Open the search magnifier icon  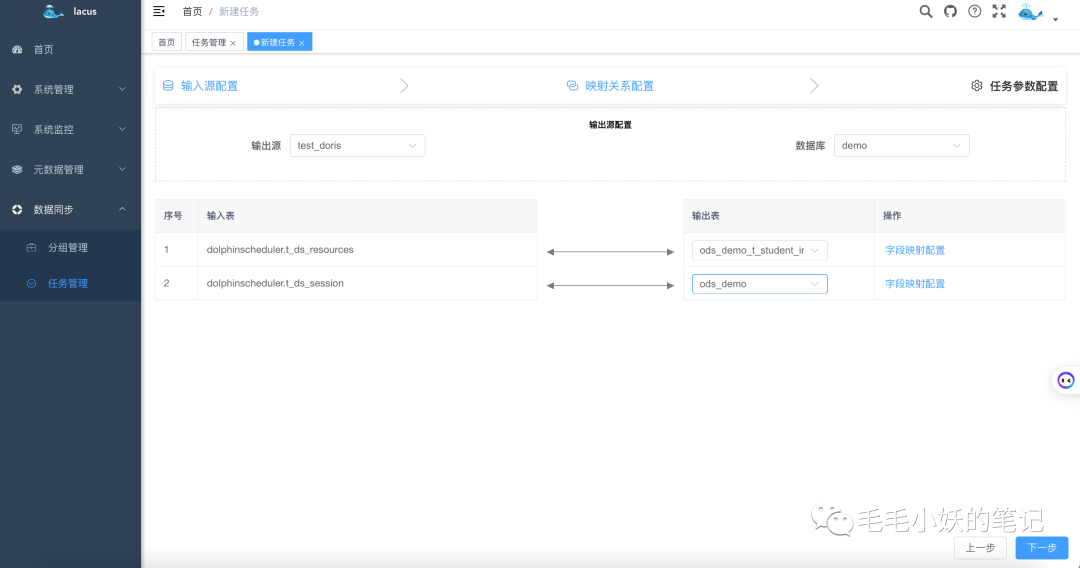[926, 11]
